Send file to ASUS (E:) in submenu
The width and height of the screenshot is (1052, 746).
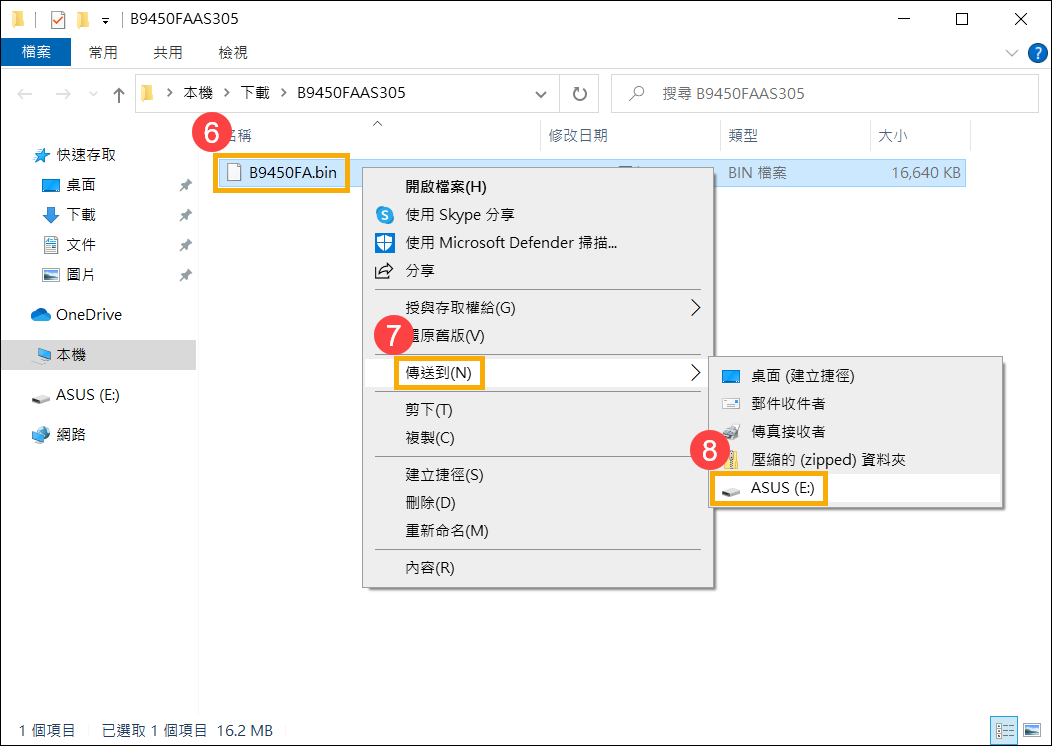coord(784,488)
